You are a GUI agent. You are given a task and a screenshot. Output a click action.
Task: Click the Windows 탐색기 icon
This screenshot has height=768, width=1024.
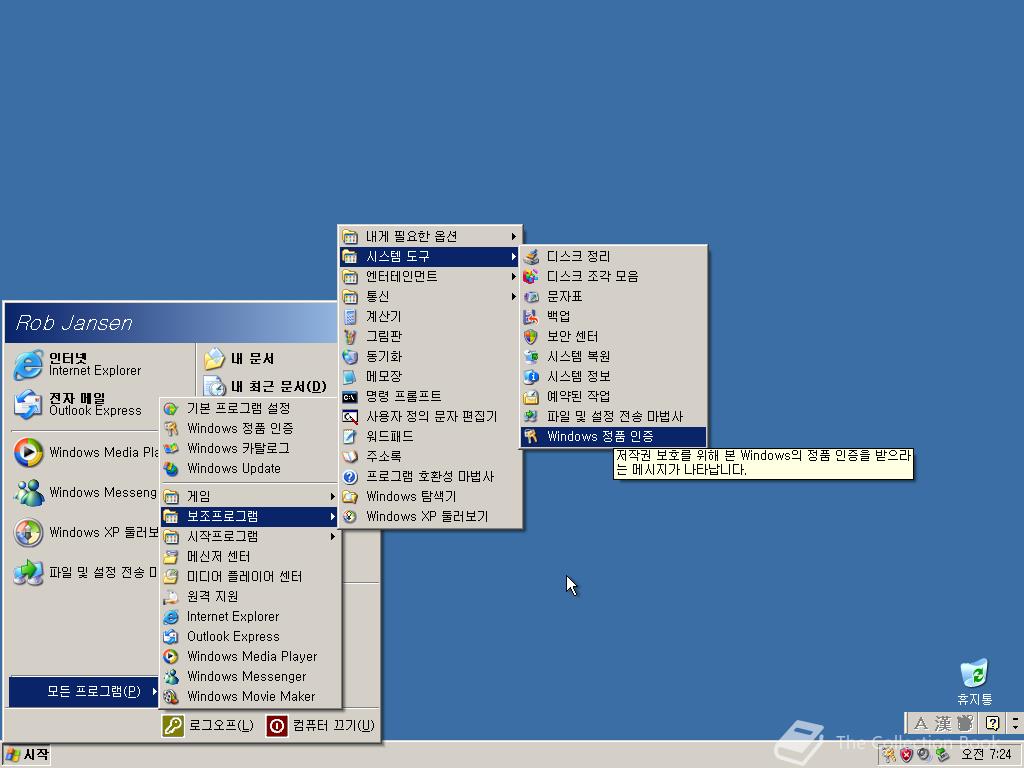point(350,496)
